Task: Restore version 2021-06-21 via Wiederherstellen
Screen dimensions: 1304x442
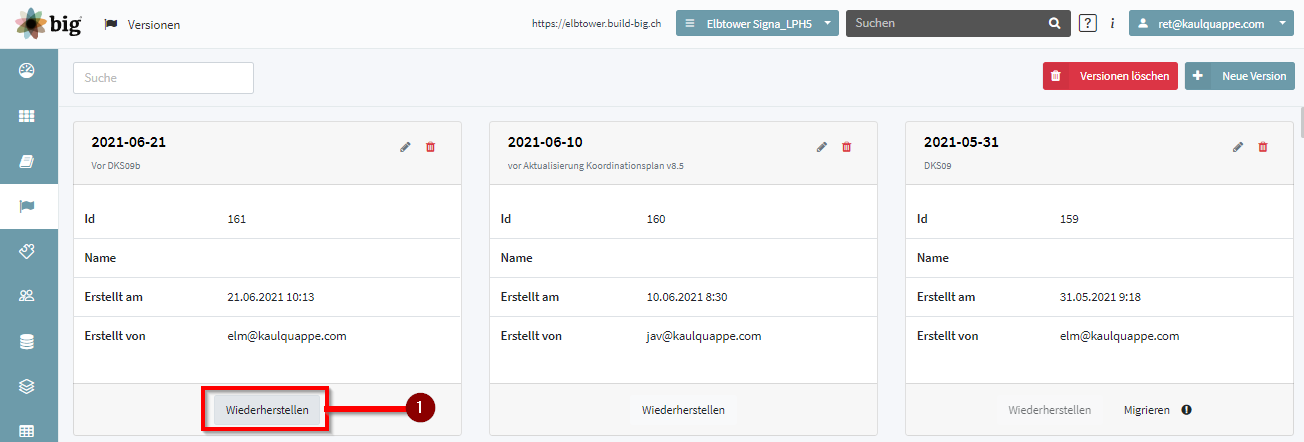Action: [x=267, y=410]
